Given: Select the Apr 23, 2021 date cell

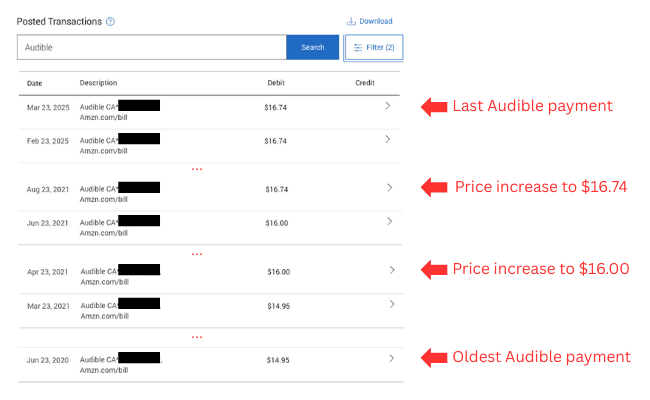Looking at the screenshot, I should click(x=47, y=272).
